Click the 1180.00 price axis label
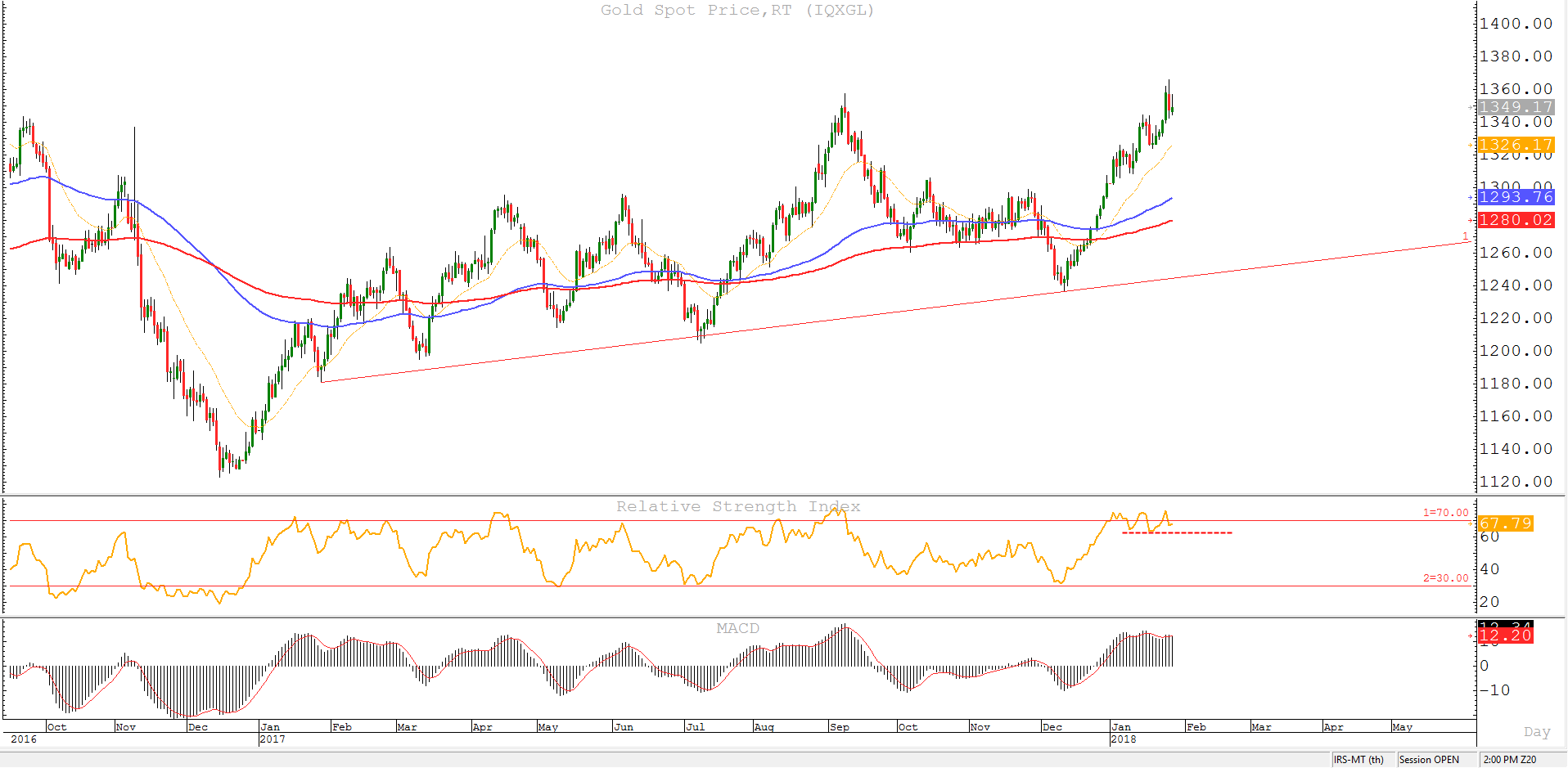The height and width of the screenshot is (768, 1568). point(1516,384)
